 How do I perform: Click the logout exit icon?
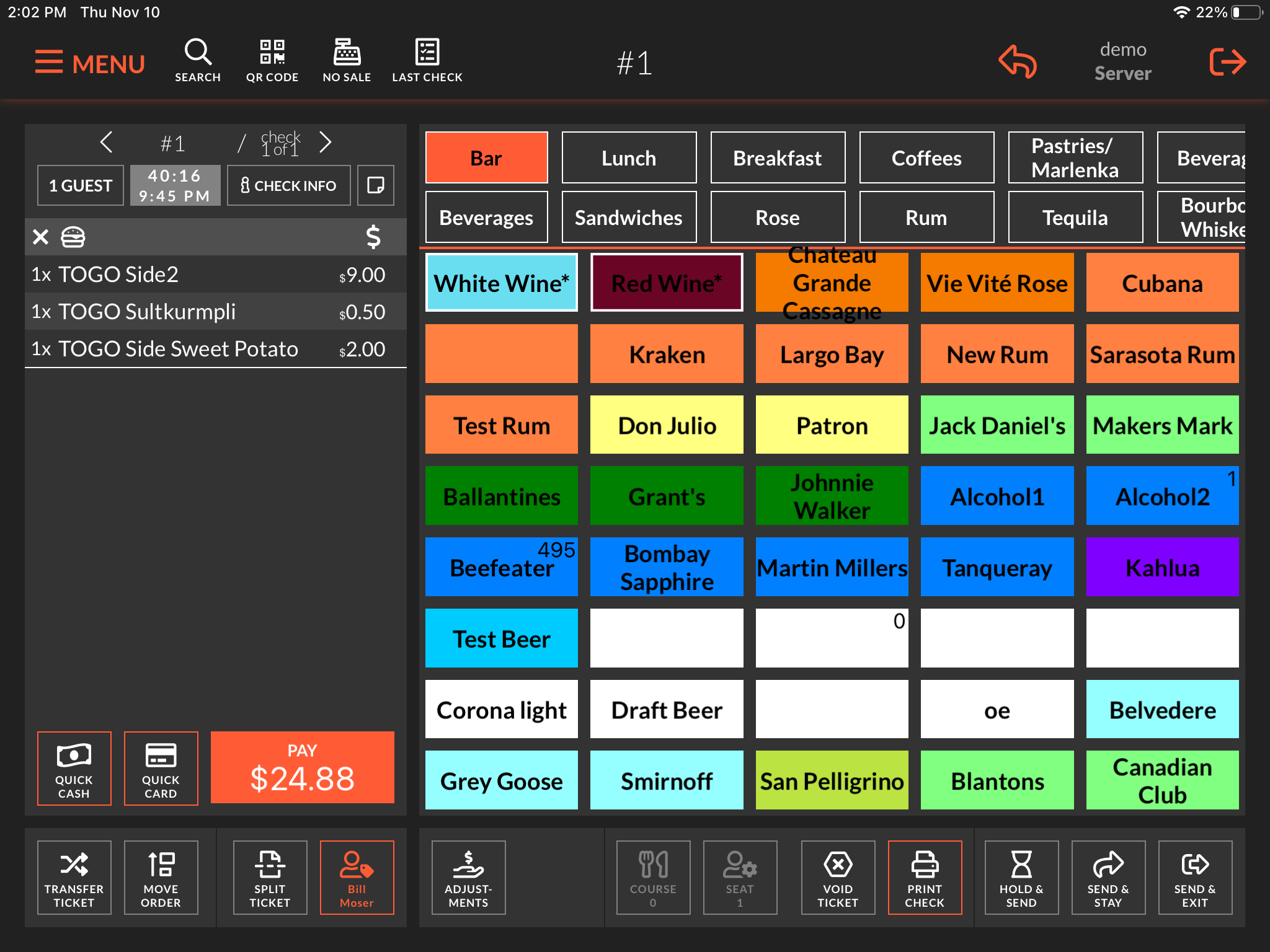point(1227,62)
